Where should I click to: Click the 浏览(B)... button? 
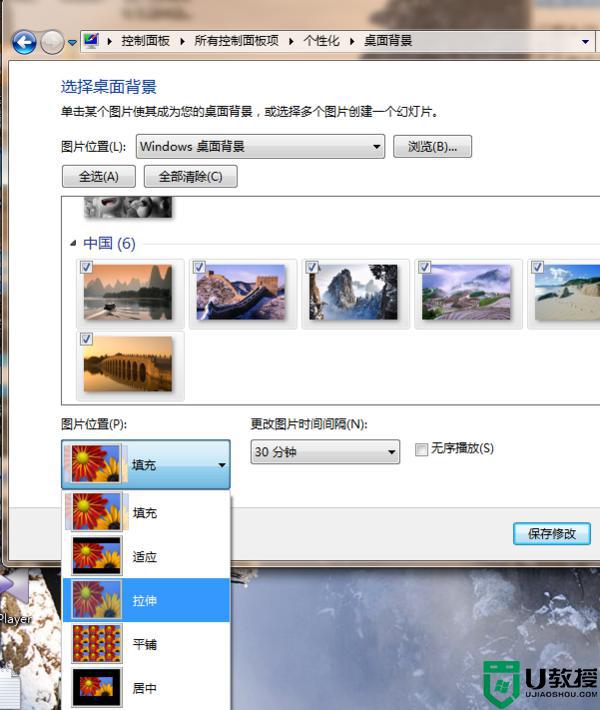[x=432, y=146]
